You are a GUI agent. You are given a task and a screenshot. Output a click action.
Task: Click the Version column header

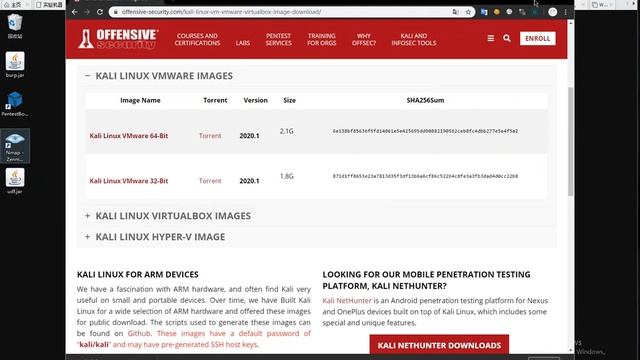click(x=256, y=100)
